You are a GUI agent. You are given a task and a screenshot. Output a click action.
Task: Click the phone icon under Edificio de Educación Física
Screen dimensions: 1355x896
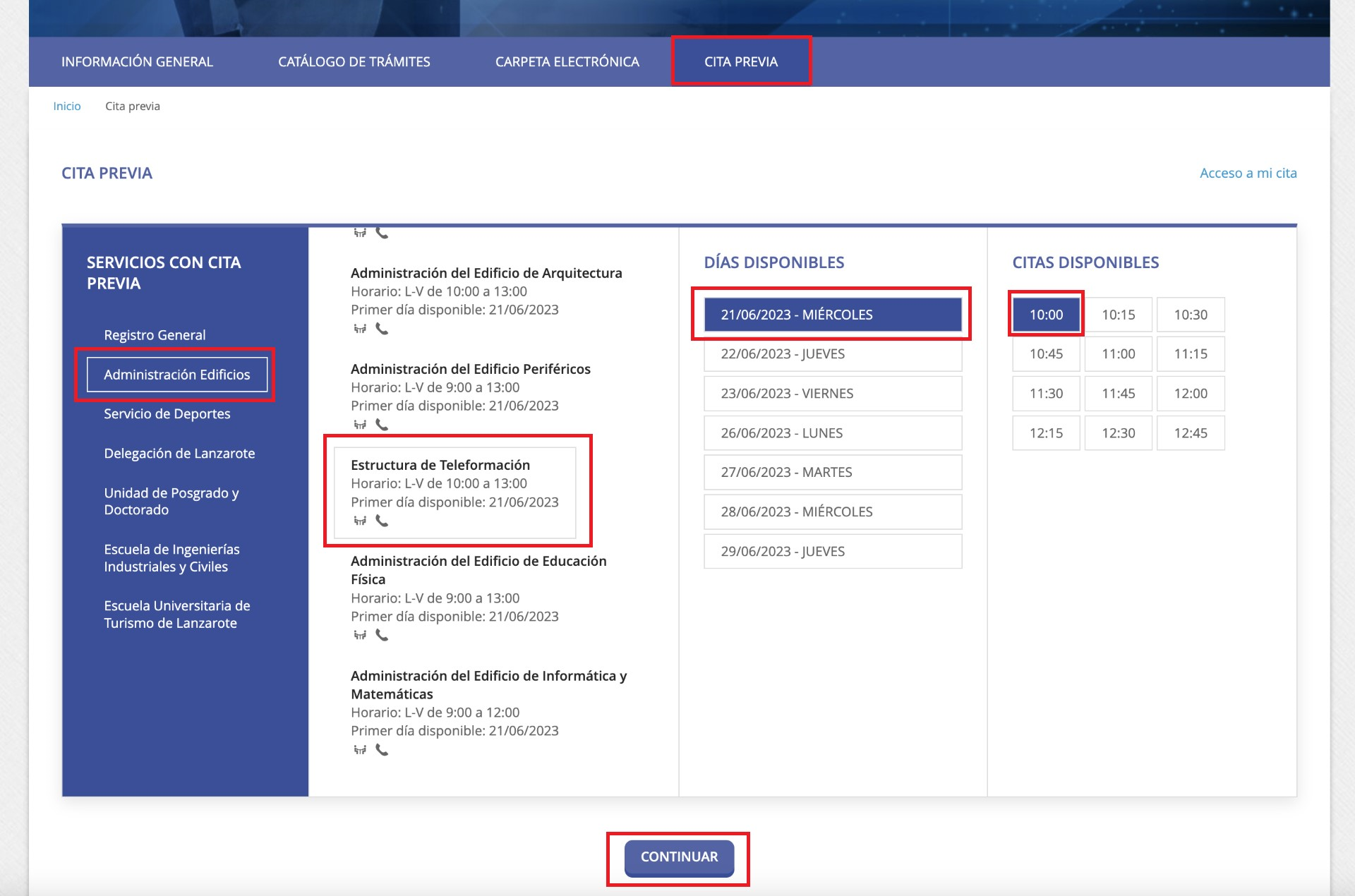(x=382, y=635)
